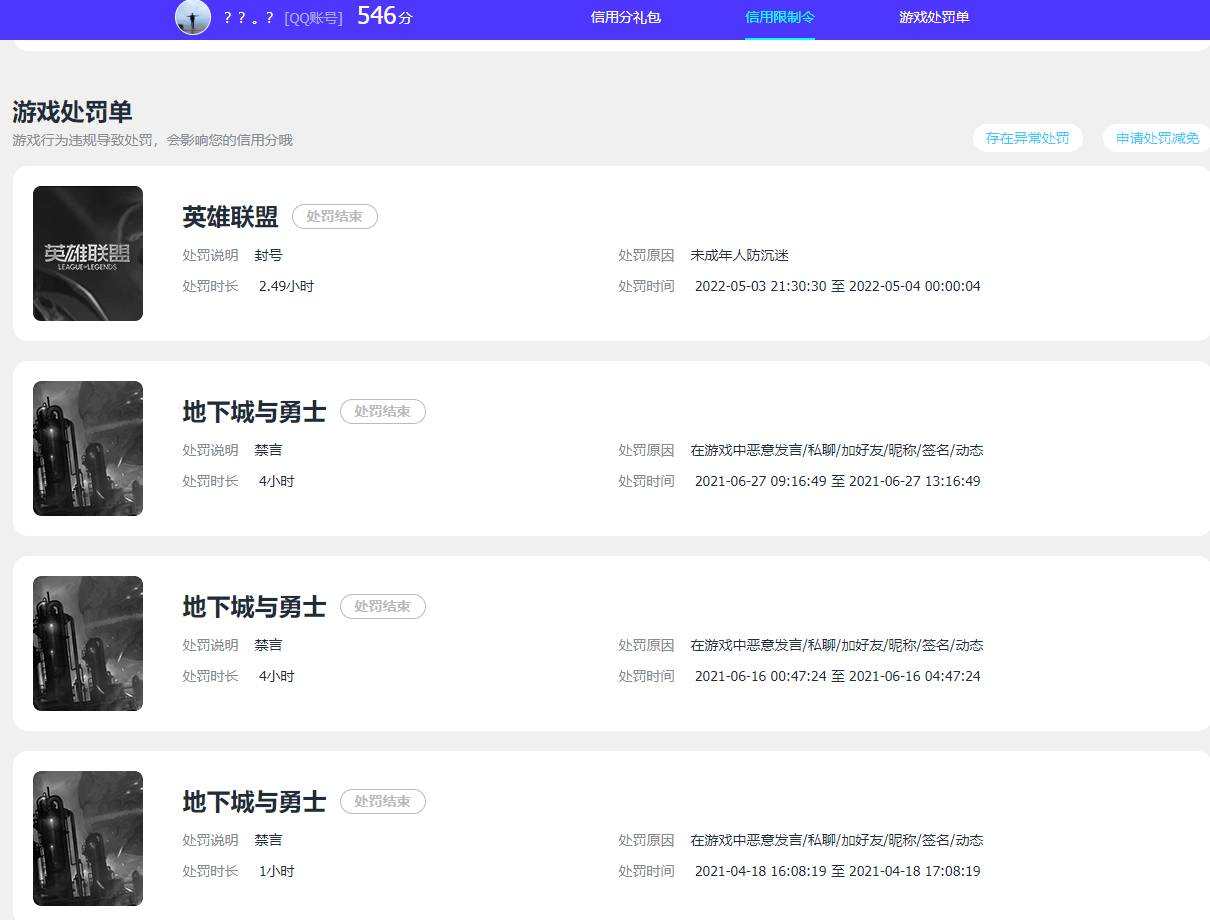Click the 申请处罚减免 button
Viewport: 1210px width, 920px height.
pos(1157,138)
